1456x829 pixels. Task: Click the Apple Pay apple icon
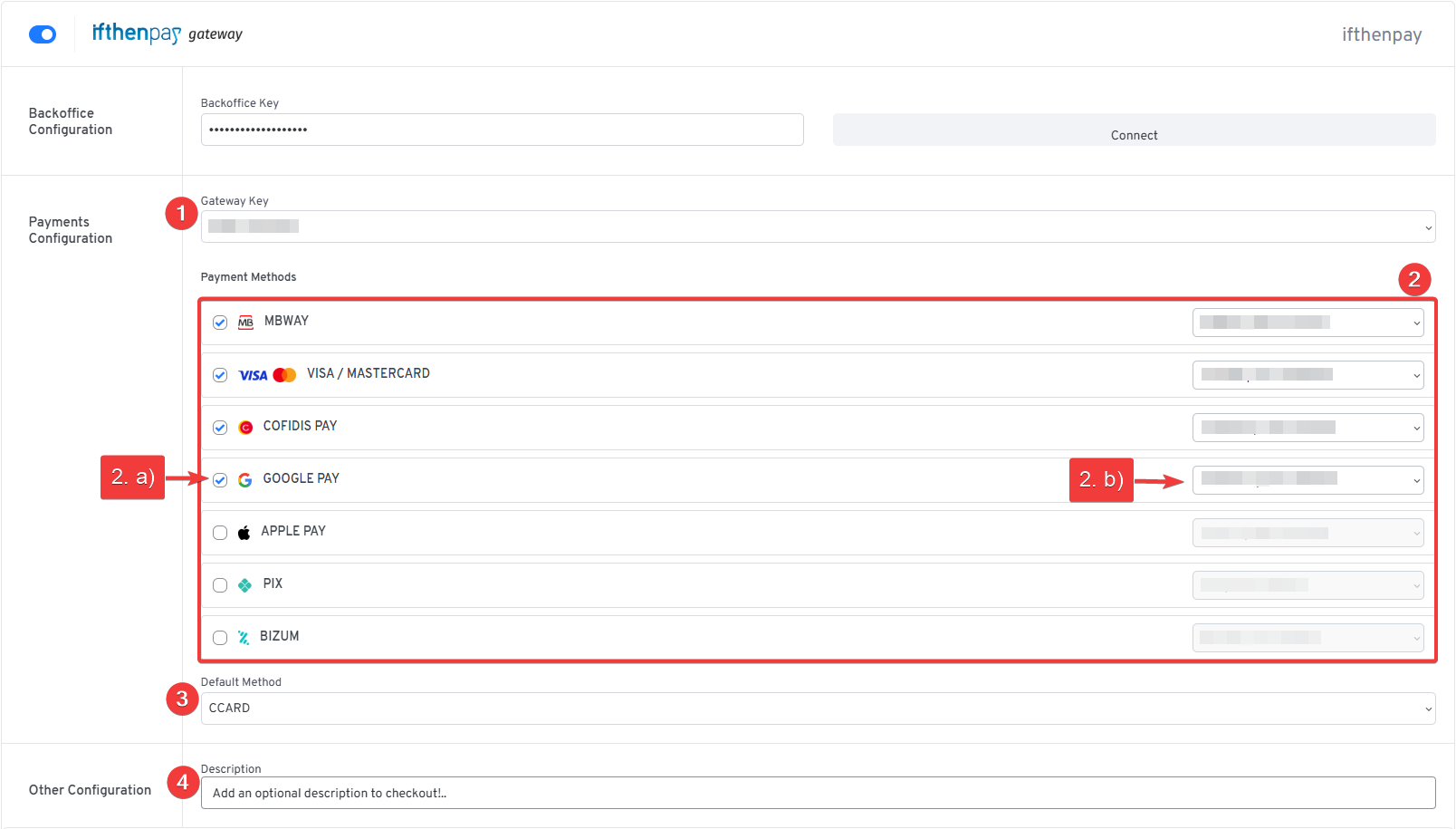point(244,532)
